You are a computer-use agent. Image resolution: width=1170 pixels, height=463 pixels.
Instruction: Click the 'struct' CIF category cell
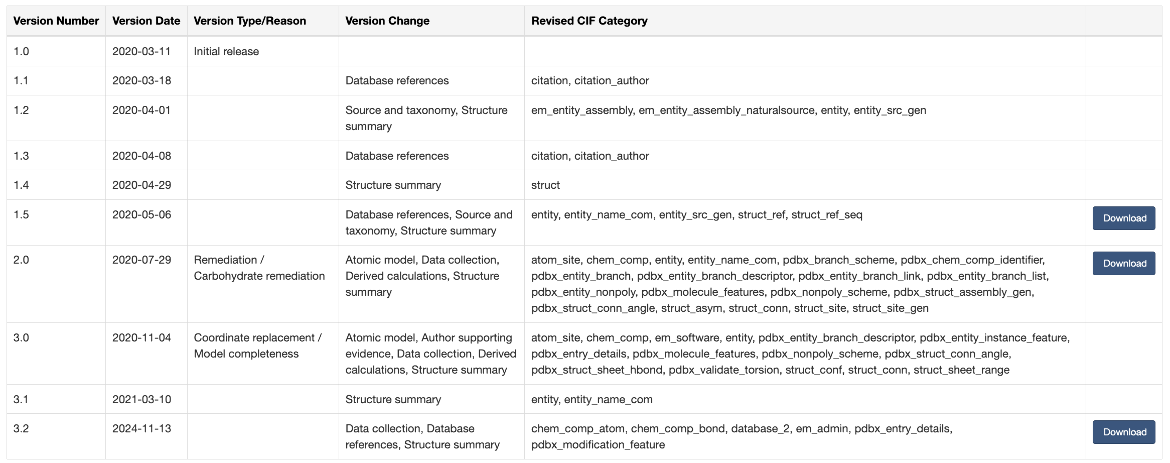point(545,184)
